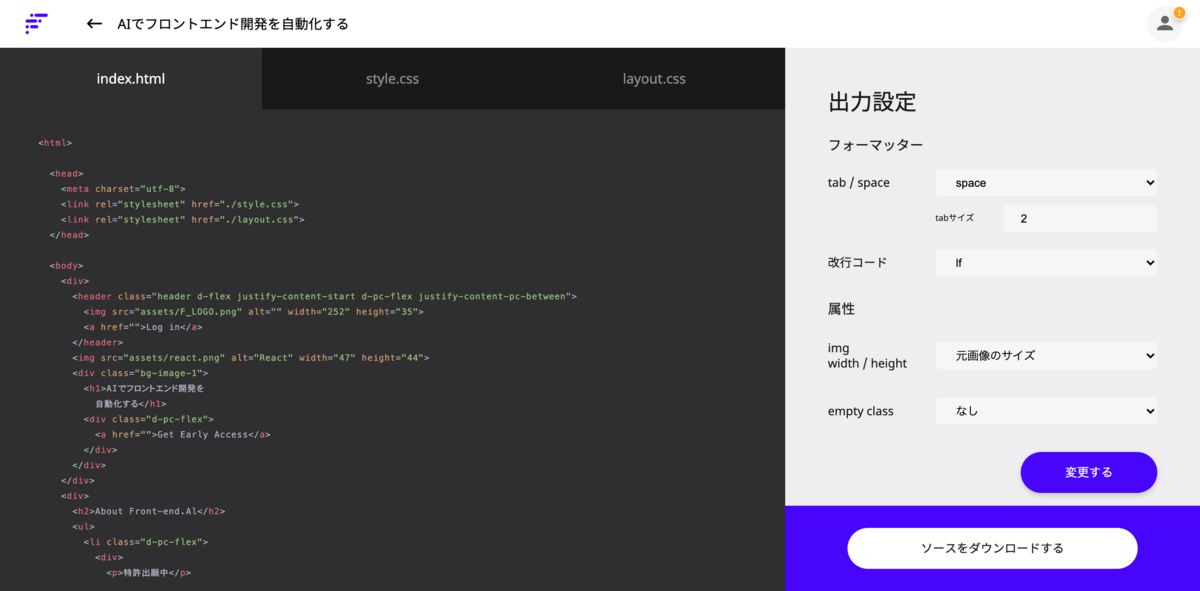Open the tab / space dropdown
Screen dimensions: 1200x591
pyautogui.click(x=1046, y=183)
